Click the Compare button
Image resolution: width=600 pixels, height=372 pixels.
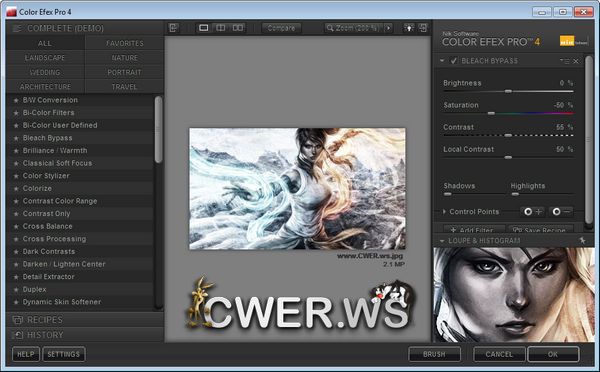281,28
